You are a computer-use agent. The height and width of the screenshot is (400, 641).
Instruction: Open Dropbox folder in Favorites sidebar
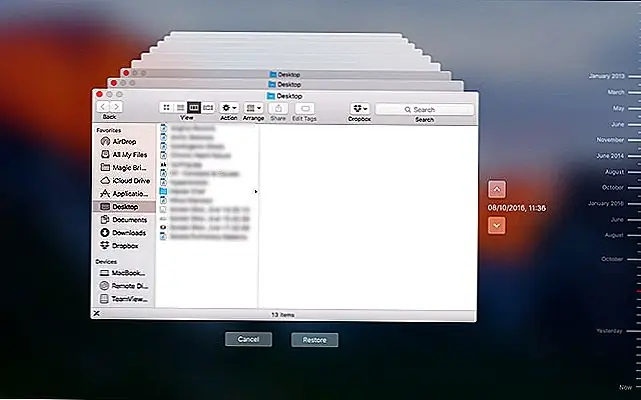pyautogui.click(x=123, y=245)
